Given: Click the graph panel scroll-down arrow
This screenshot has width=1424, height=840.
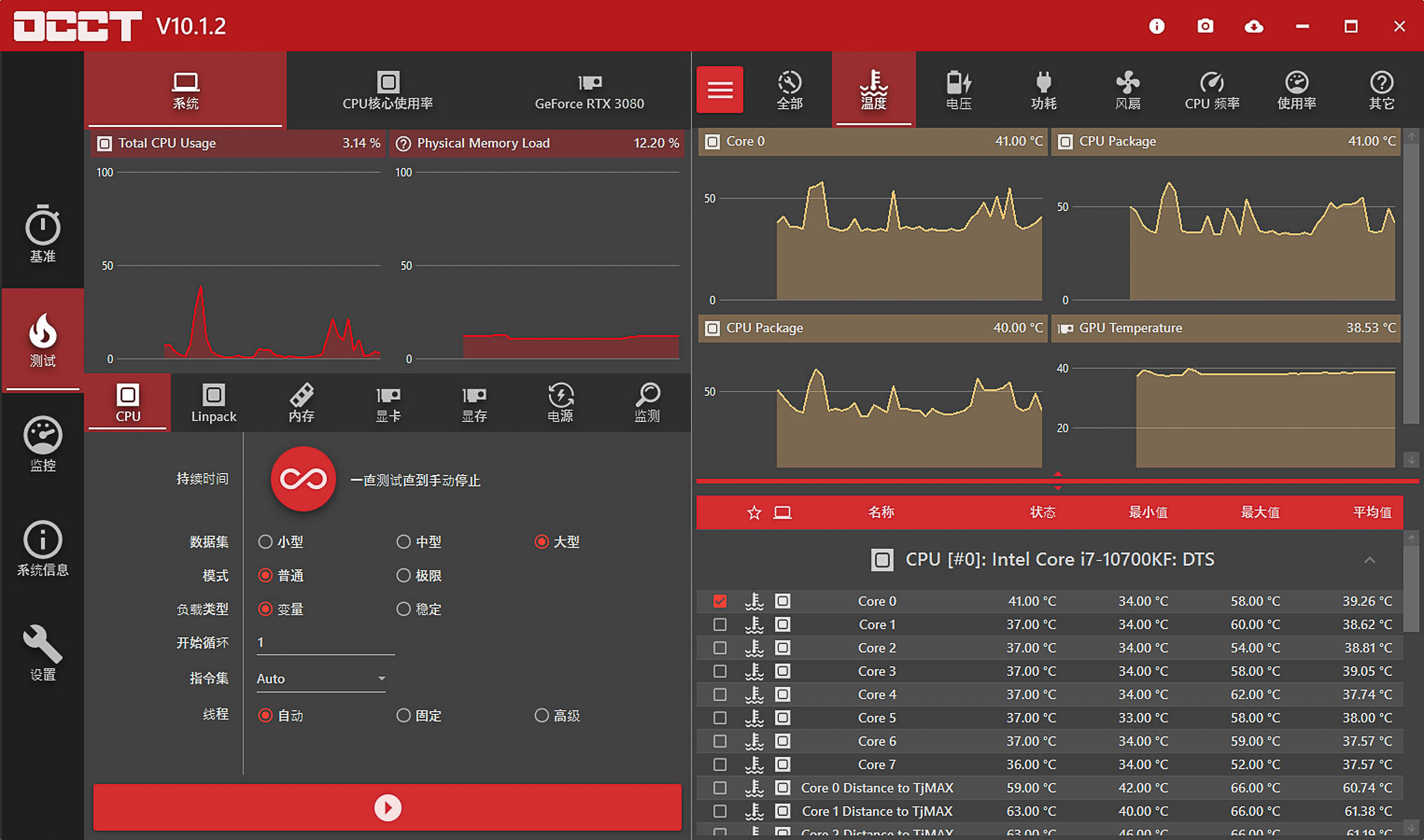Looking at the screenshot, I should [x=1411, y=460].
